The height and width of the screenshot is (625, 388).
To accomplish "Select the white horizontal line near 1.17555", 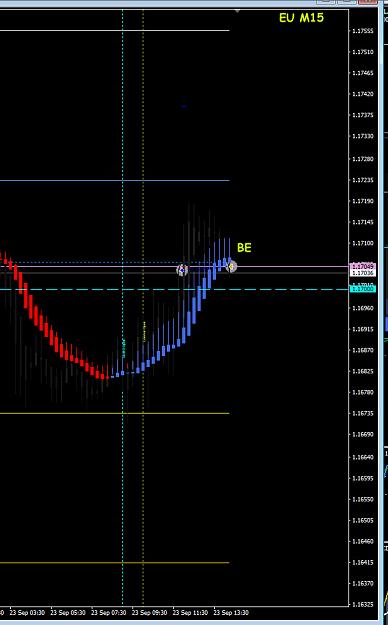I will [115, 30].
